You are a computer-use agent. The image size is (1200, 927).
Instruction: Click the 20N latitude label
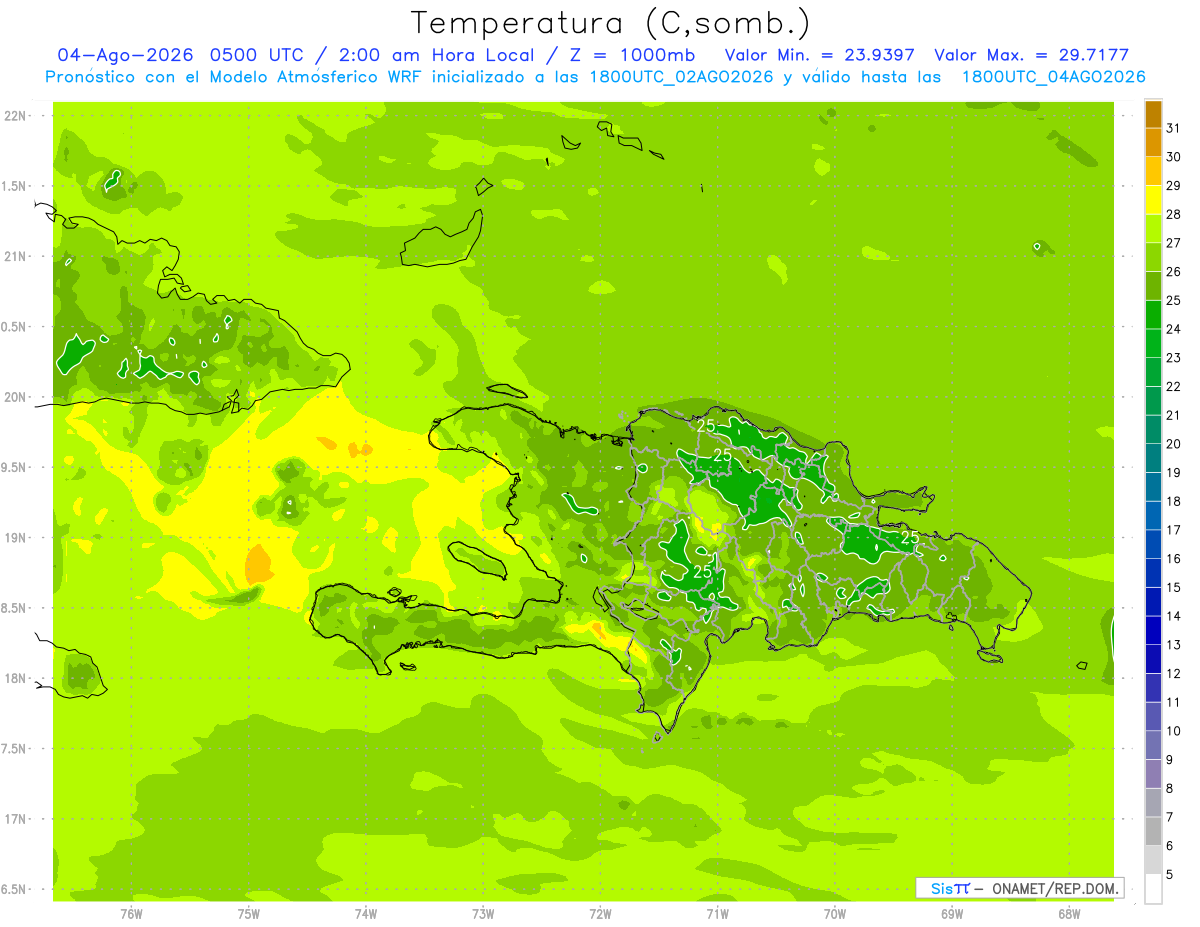pos(16,397)
